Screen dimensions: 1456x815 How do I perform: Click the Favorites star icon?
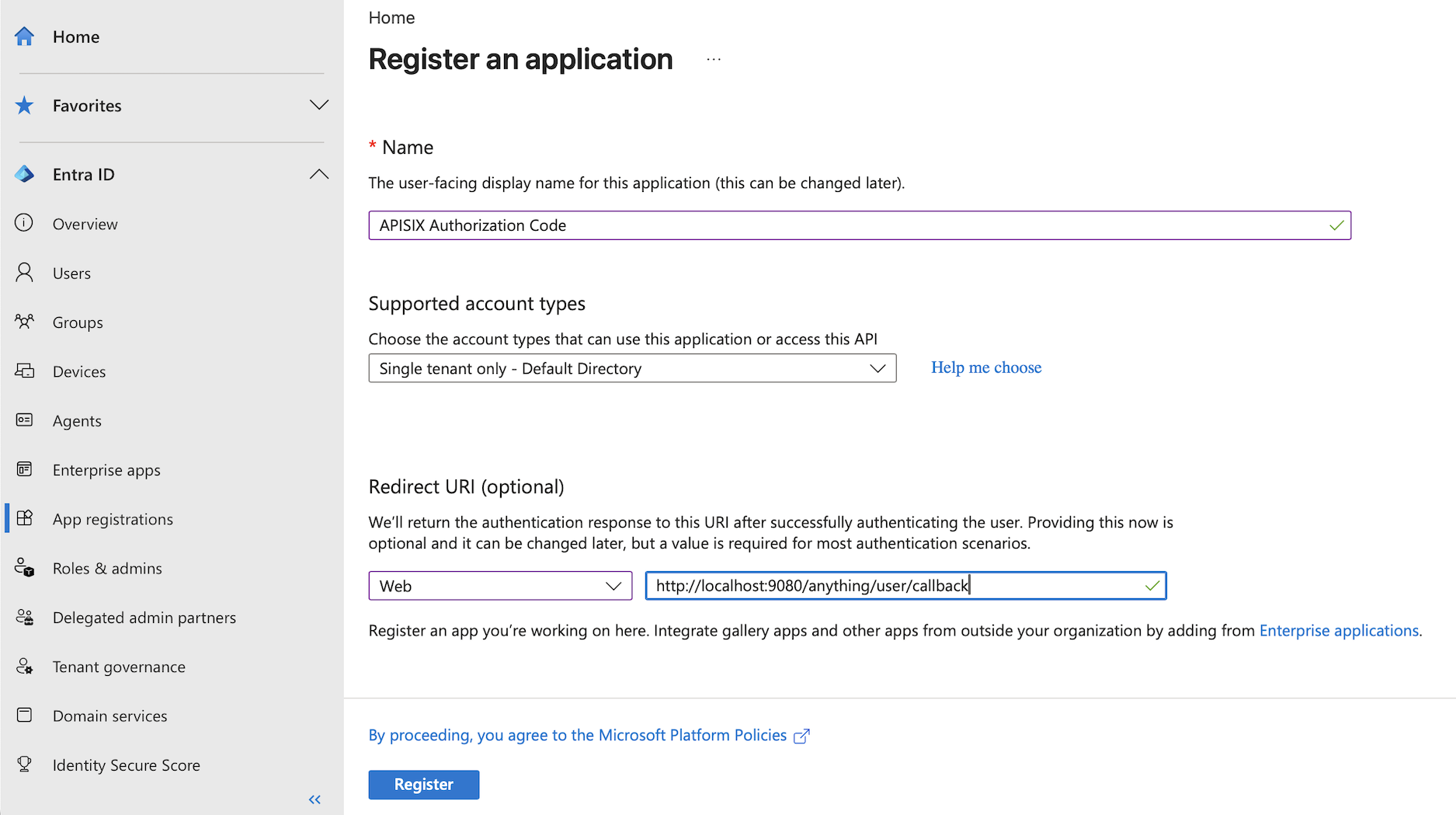click(x=25, y=105)
